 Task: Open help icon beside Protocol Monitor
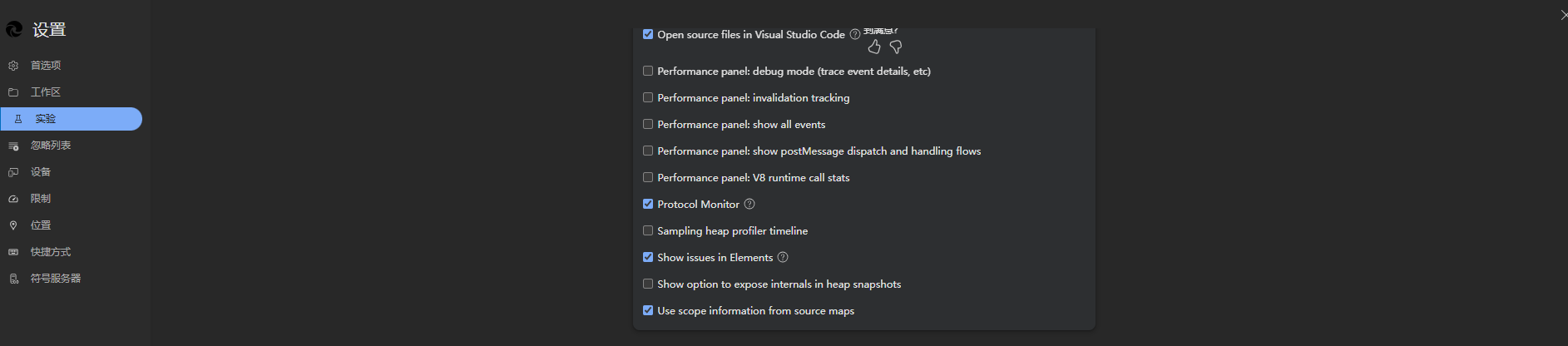coord(749,204)
